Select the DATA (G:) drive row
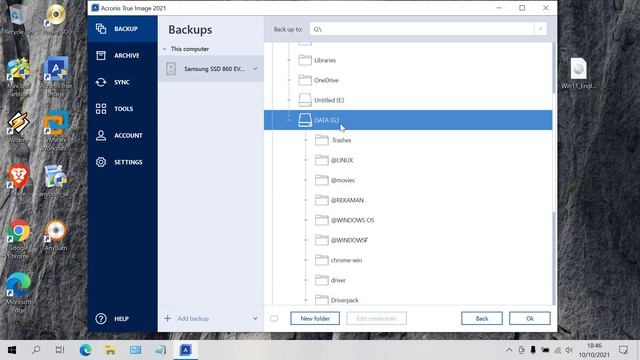 pos(408,120)
